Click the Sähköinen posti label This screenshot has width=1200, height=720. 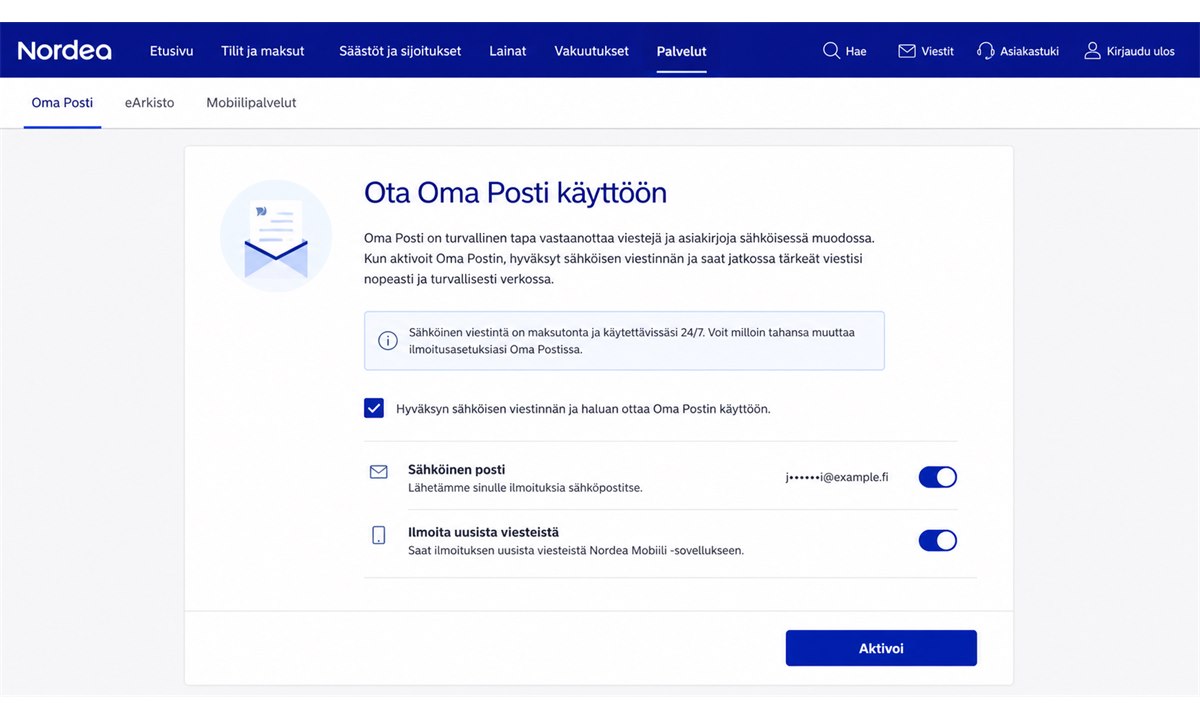457,469
